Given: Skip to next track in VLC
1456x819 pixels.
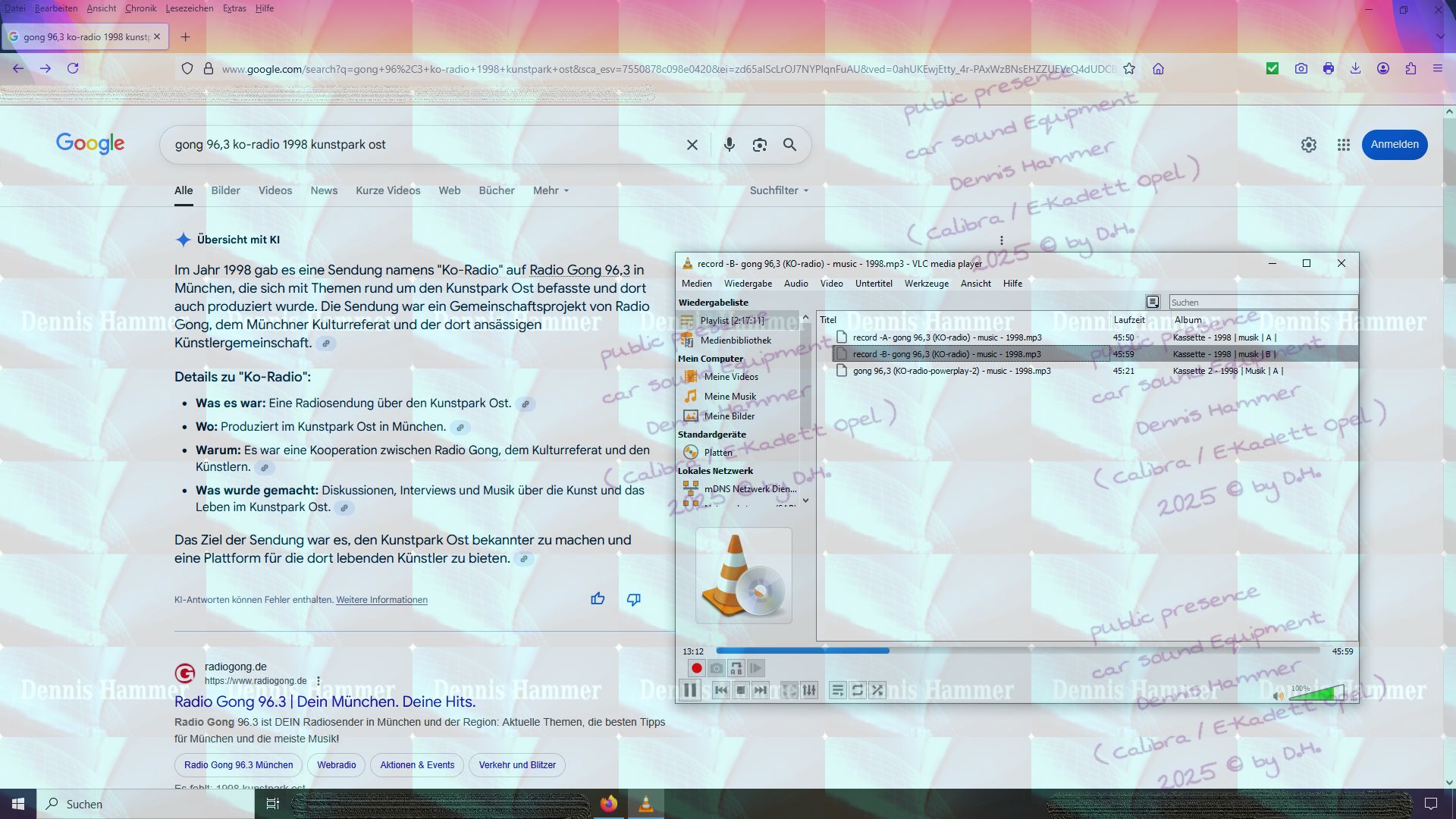Looking at the screenshot, I should (x=761, y=690).
